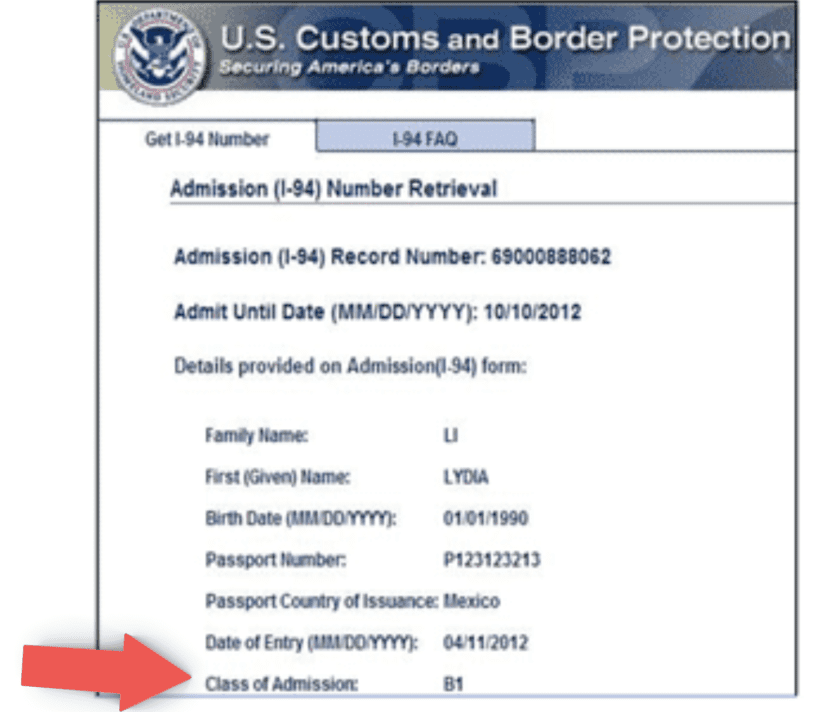Click the Family Name label
This screenshot has height=712, width=828.
(x=256, y=435)
